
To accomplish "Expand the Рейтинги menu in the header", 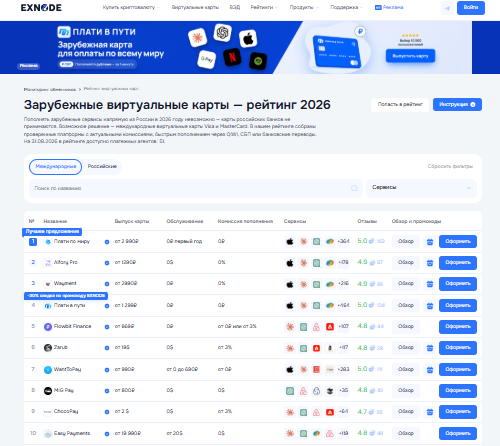I will [x=264, y=7].
